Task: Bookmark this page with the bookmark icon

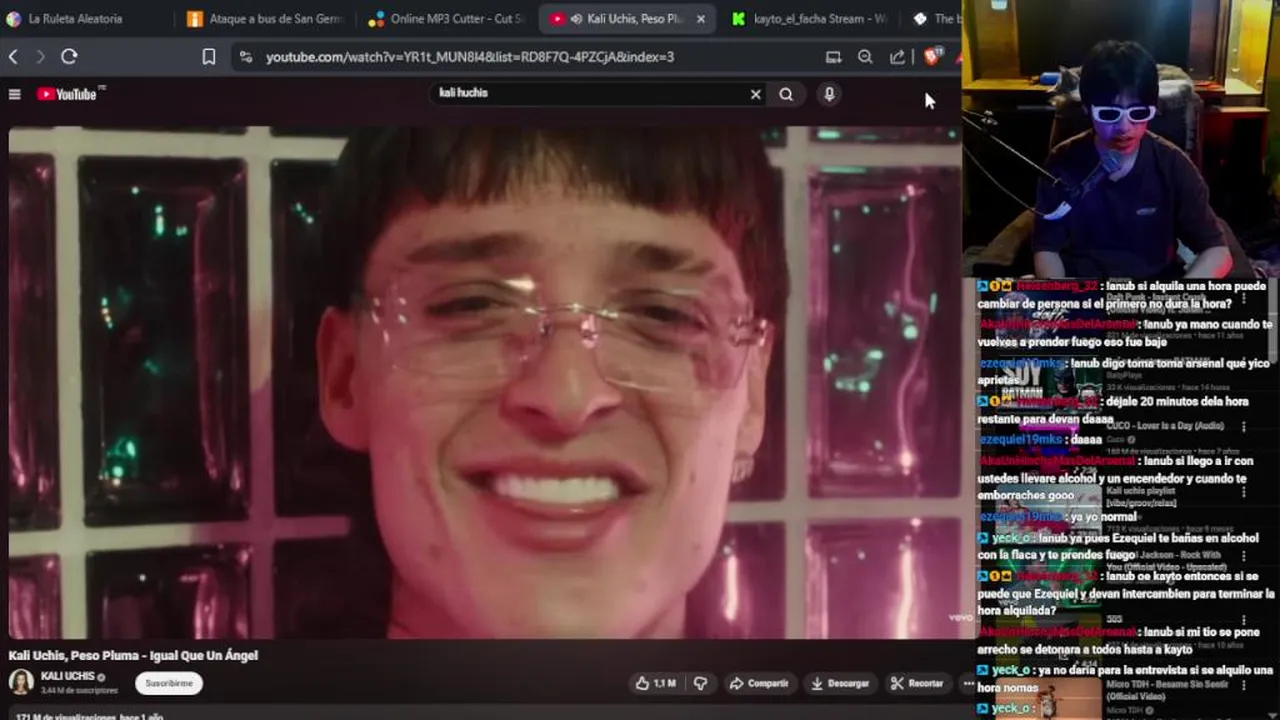Action: (209, 57)
